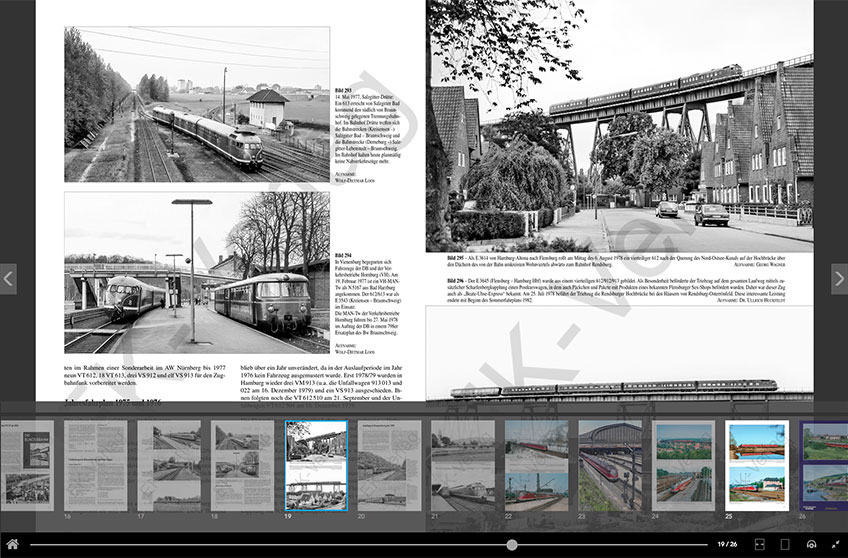The height and width of the screenshot is (558, 848).
Task: Open the page 22 thumbnail
Action: click(x=536, y=466)
